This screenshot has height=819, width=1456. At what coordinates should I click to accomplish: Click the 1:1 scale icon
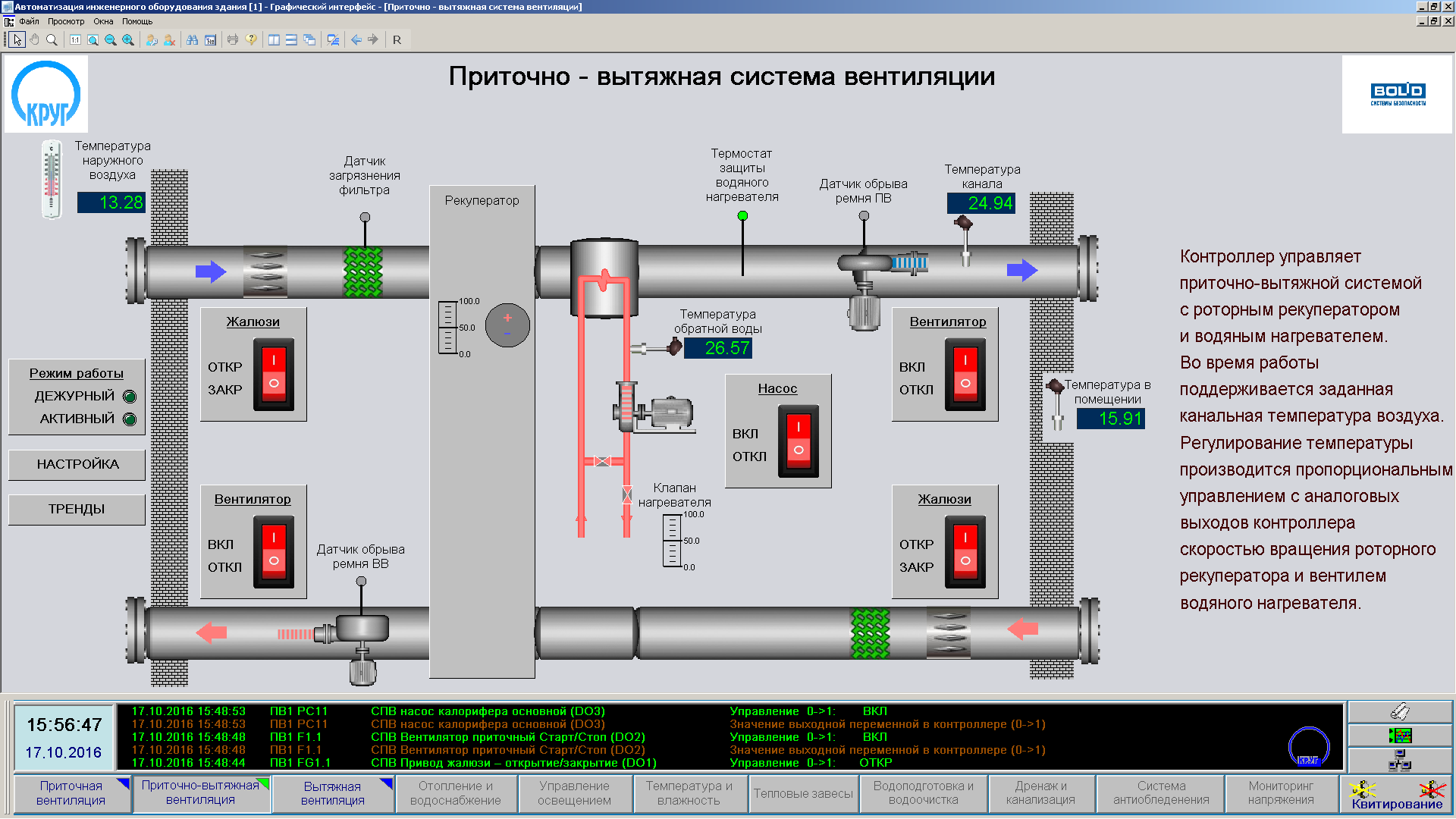pyautogui.click(x=75, y=40)
